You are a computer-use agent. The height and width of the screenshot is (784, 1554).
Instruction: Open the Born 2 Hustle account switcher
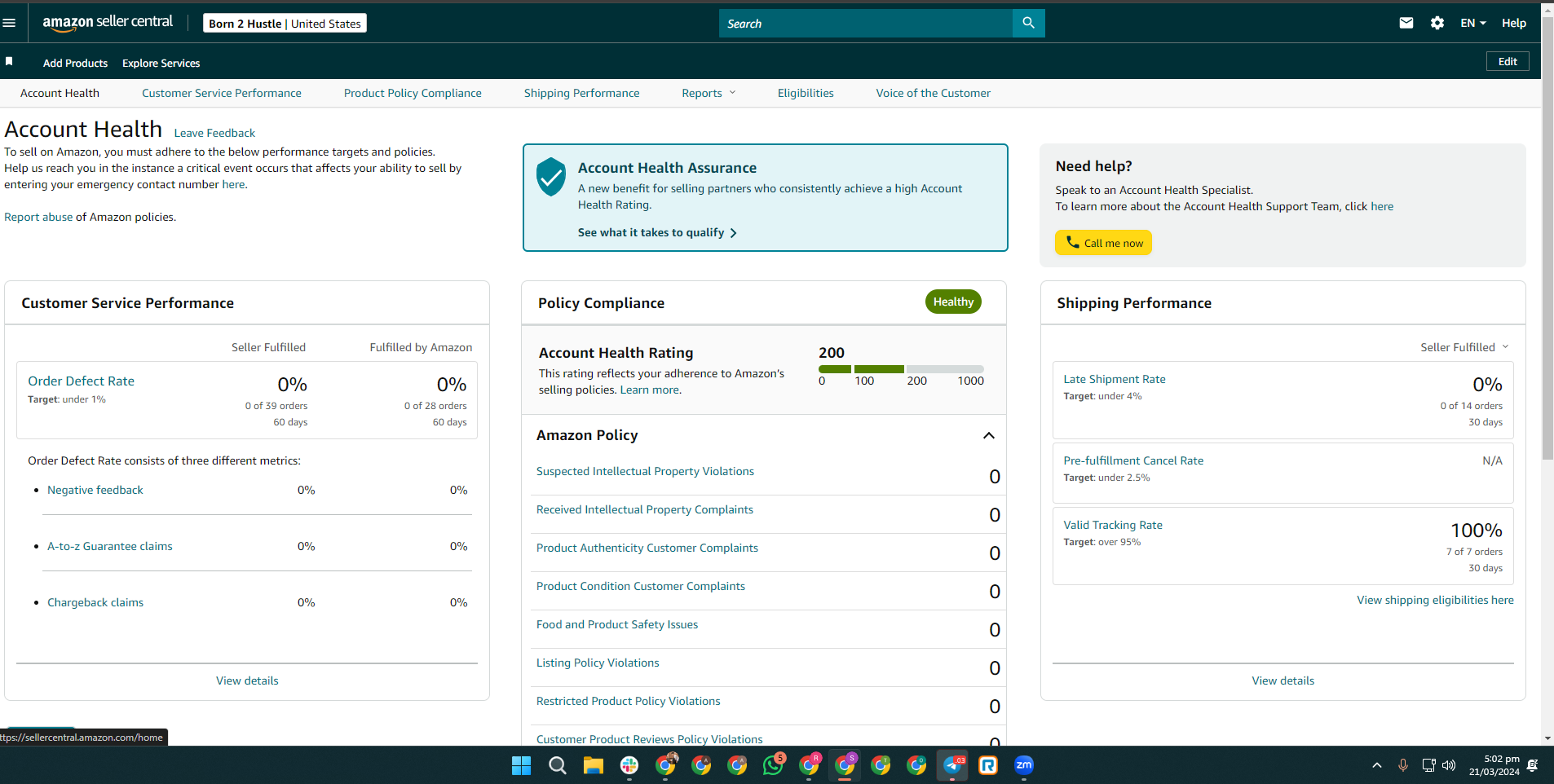[x=285, y=23]
